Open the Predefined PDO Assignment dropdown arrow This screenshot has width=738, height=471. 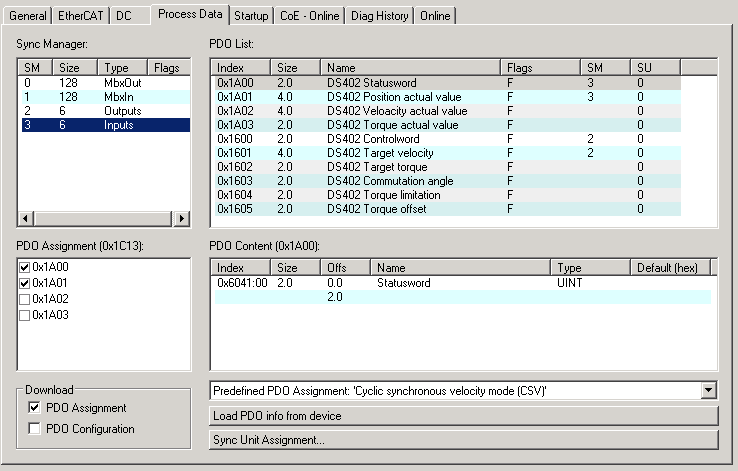[x=708, y=391]
